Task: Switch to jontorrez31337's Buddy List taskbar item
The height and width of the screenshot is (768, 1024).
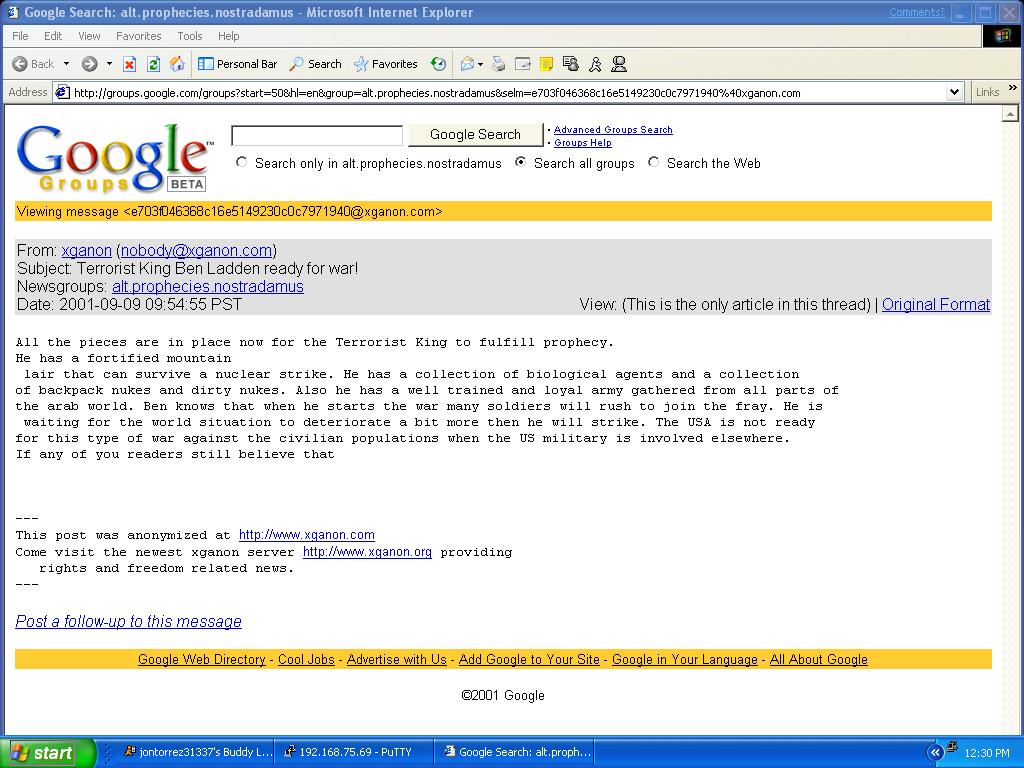Action: coord(197,752)
